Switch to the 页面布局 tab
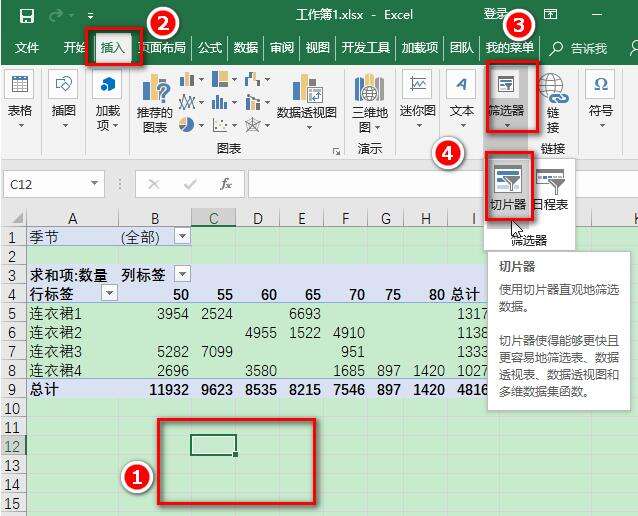Viewport: 638px width, 516px height. tap(163, 48)
